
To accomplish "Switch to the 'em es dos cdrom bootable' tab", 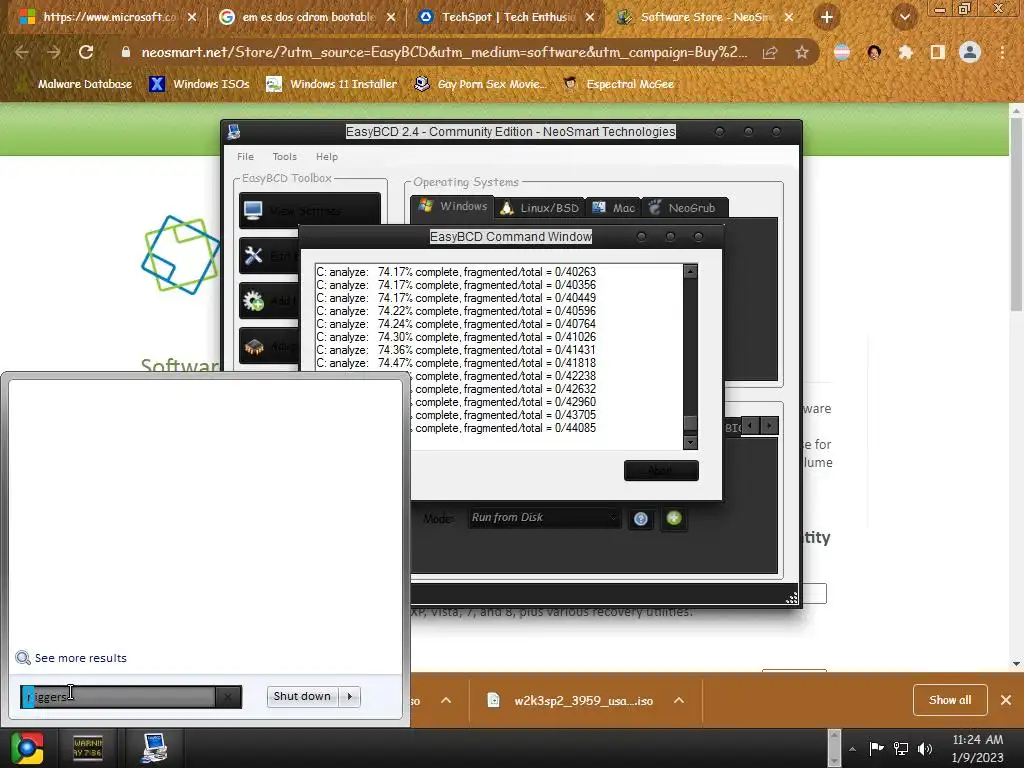I will (308, 17).
